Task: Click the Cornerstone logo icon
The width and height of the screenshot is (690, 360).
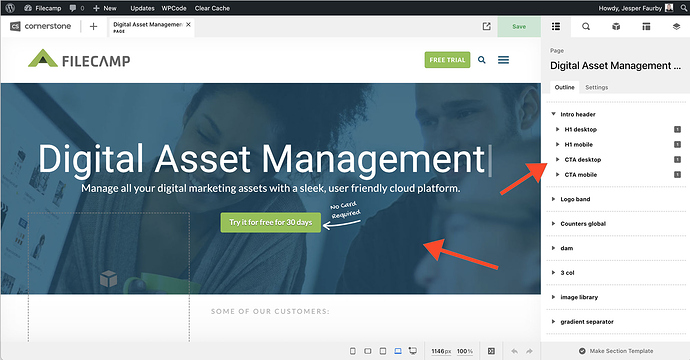Action: 15,26
